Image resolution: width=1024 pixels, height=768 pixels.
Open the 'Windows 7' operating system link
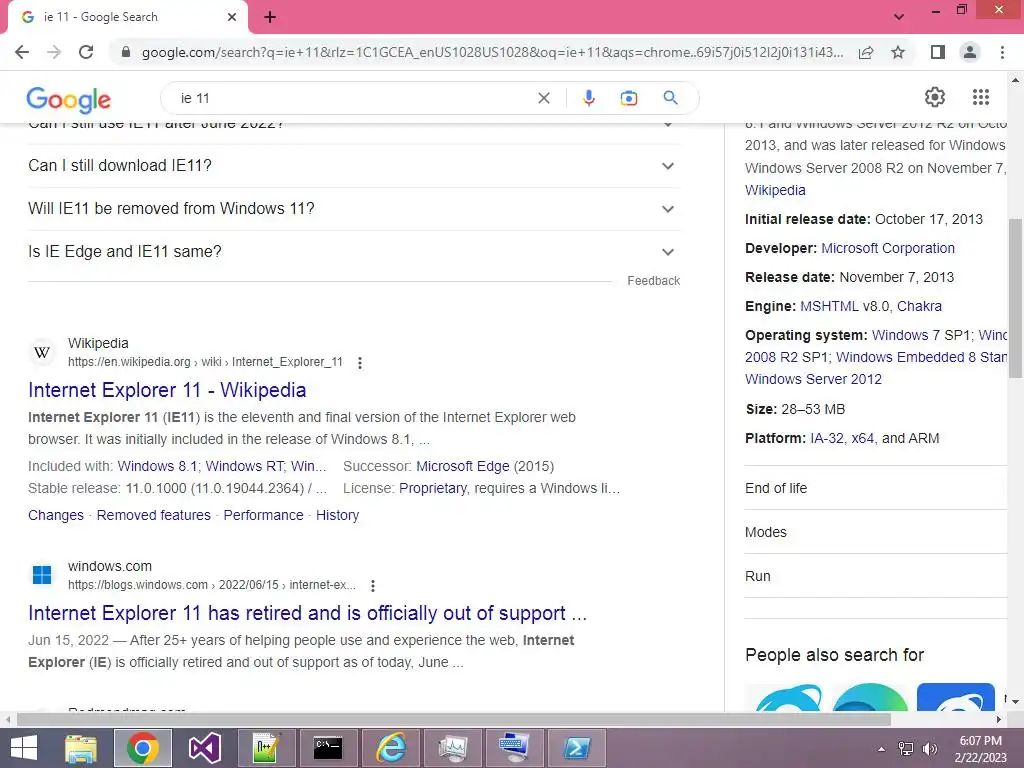click(906, 335)
